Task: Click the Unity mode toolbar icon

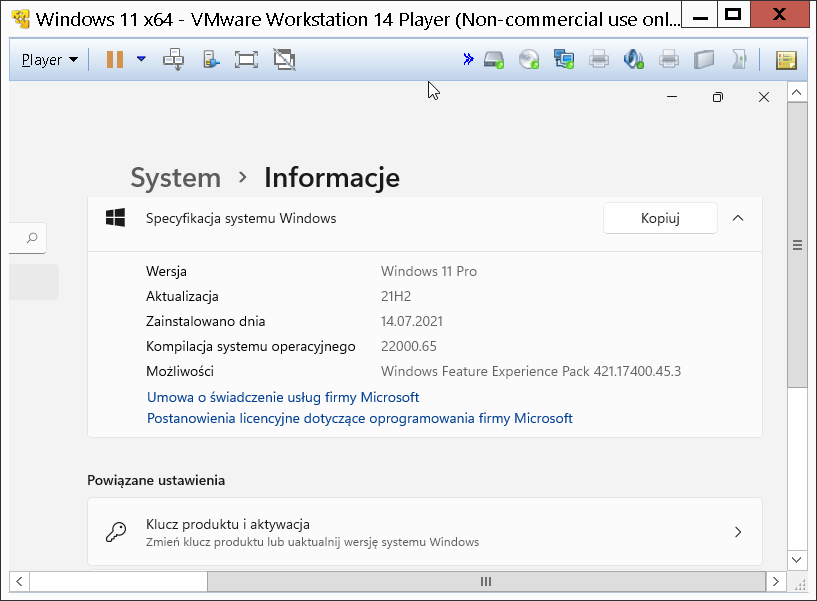Action: pyautogui.click(x=211, y=59)
